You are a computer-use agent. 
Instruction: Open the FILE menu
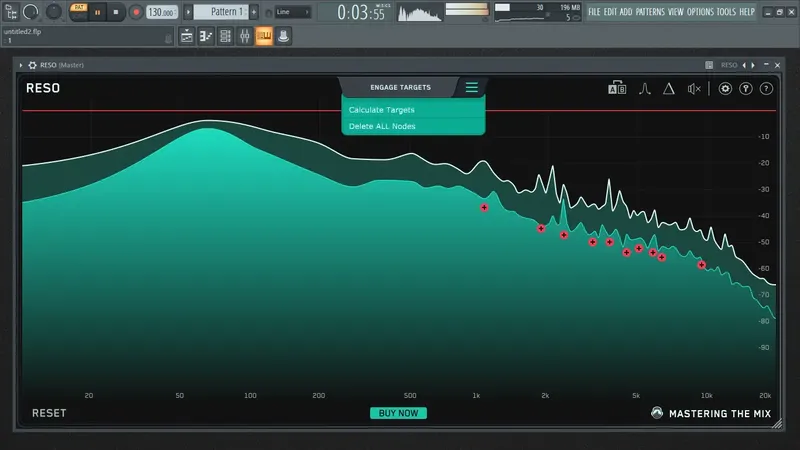click(594, 12)
